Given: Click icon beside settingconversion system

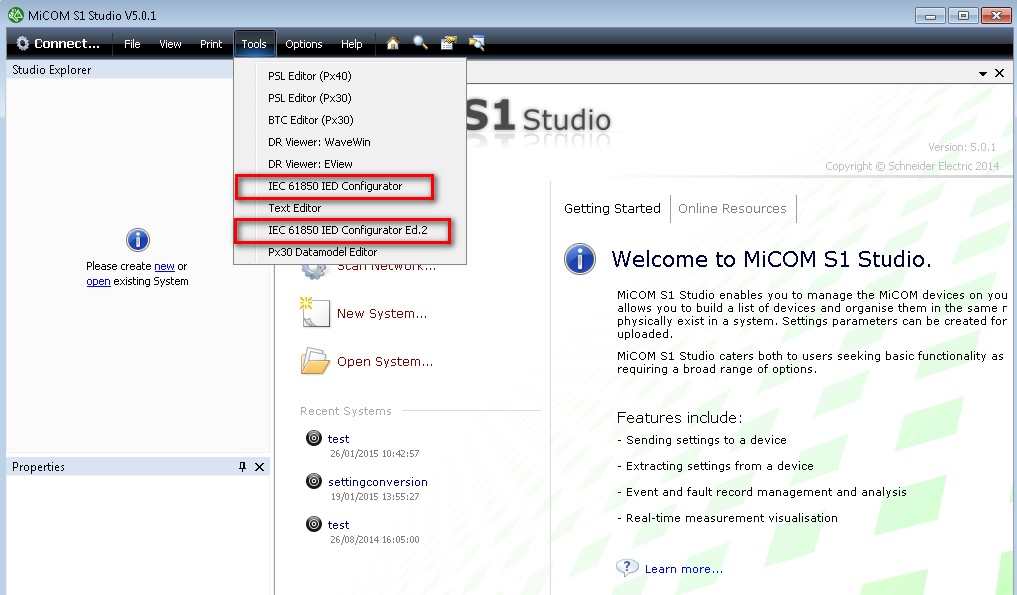Looking at the screenshot, I should click(x=314, y=481).
